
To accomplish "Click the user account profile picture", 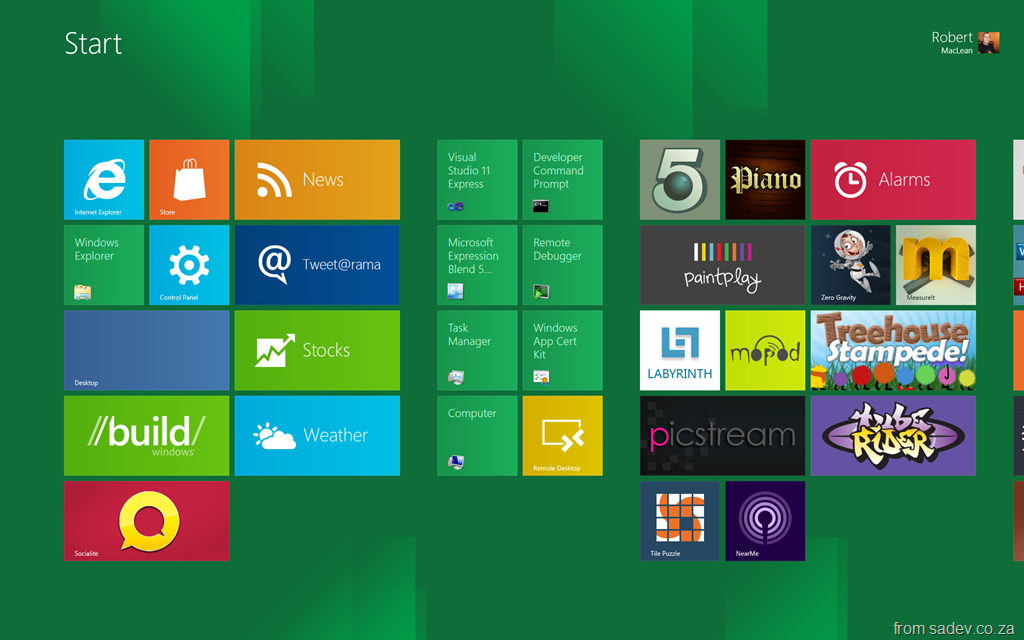I will (x=989, y=42).
